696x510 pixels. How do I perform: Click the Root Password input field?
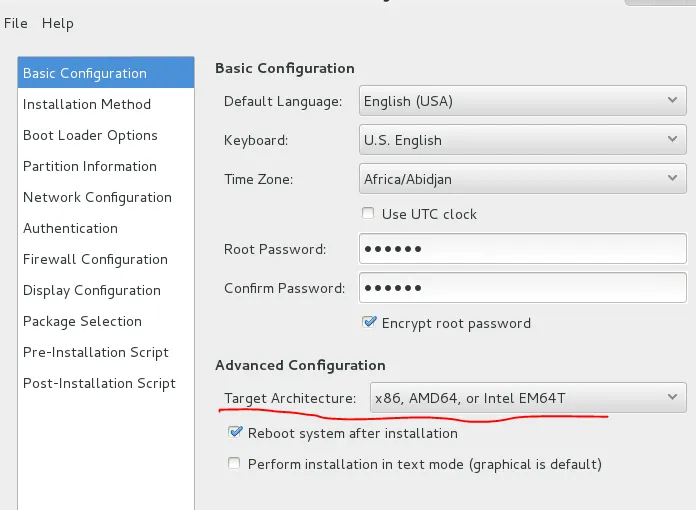(522, 248)
